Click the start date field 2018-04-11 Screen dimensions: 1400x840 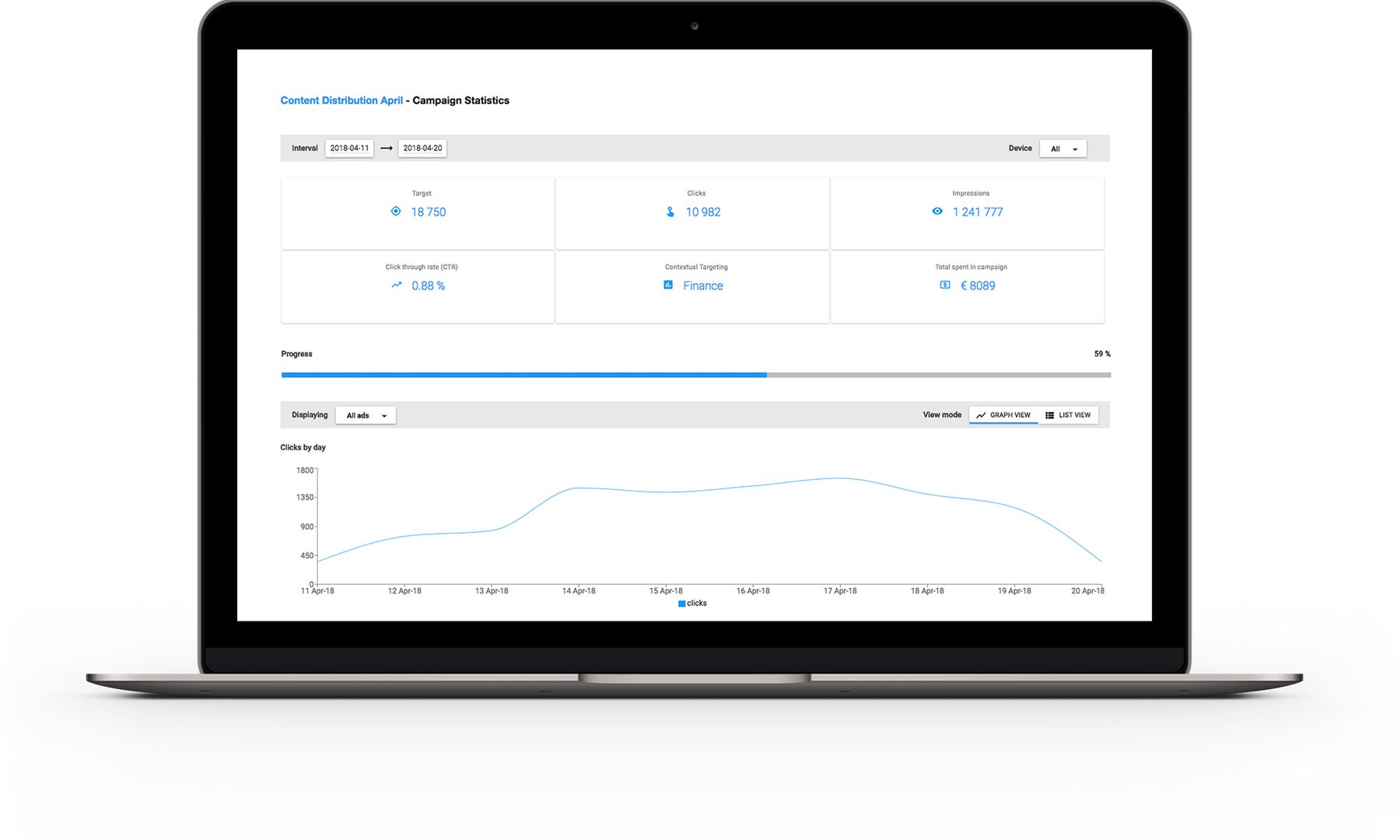(349, 148)
